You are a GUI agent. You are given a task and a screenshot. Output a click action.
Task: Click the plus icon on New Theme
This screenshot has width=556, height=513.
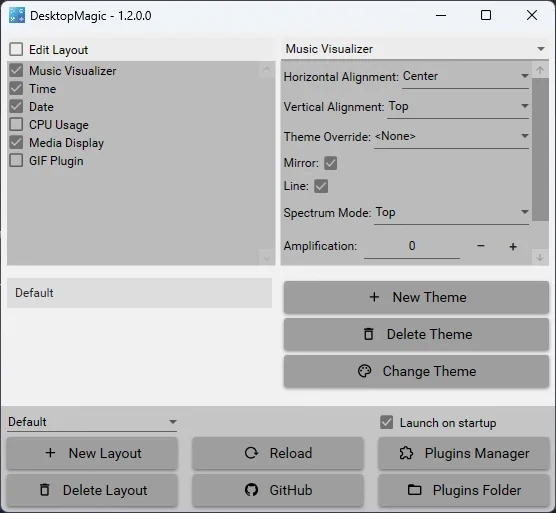[x=374, y=297]
